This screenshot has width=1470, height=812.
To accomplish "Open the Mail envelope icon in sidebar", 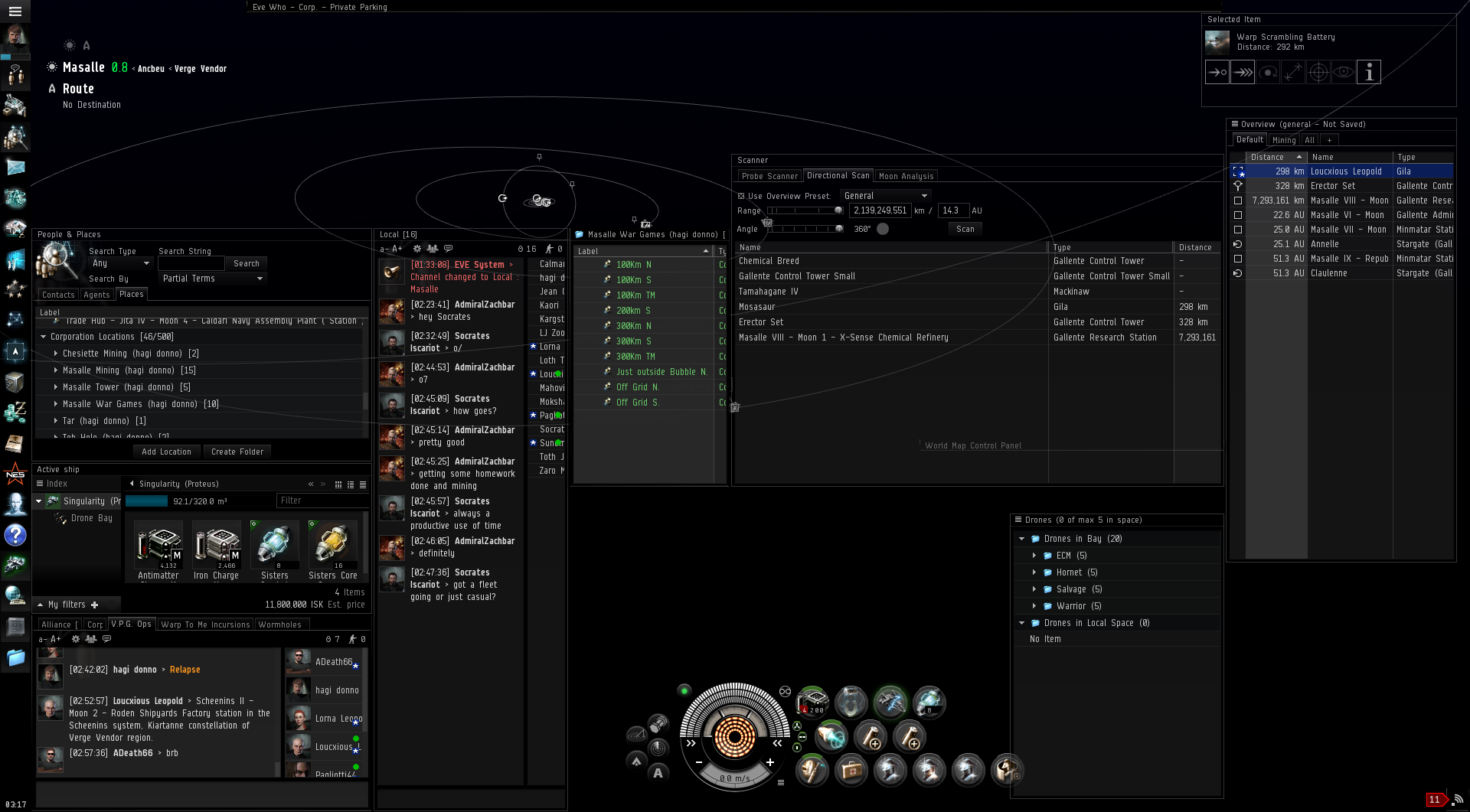I will coord(15,167).
